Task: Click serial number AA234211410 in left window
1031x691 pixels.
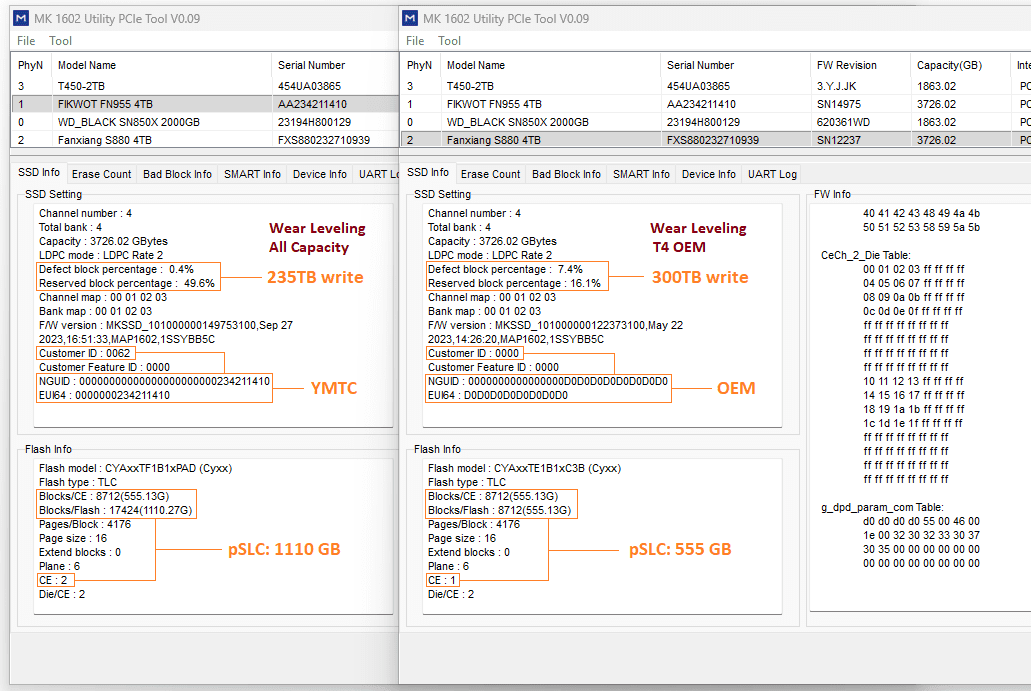Action: click(312, 104)
